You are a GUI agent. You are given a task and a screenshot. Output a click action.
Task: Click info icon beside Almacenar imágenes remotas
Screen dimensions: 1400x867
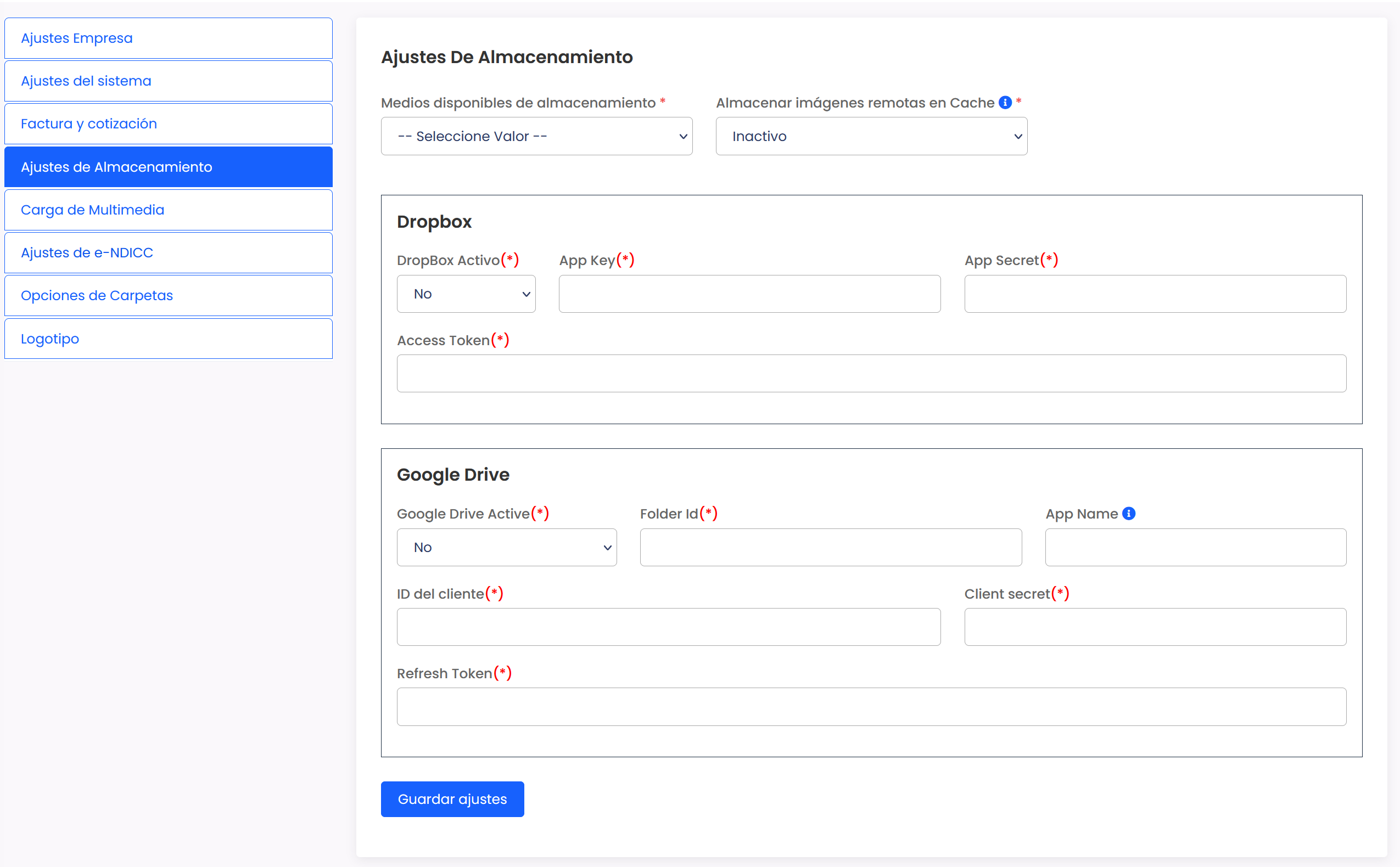(1005, 102)
